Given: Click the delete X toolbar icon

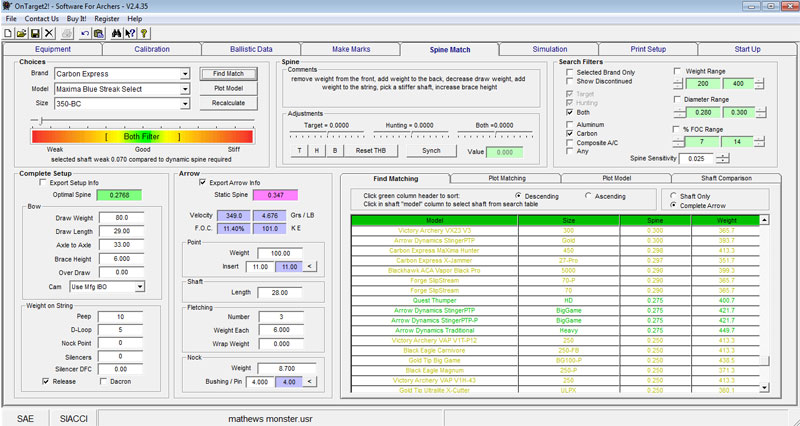Looking at the screenshot, I should tap(49, 34).
